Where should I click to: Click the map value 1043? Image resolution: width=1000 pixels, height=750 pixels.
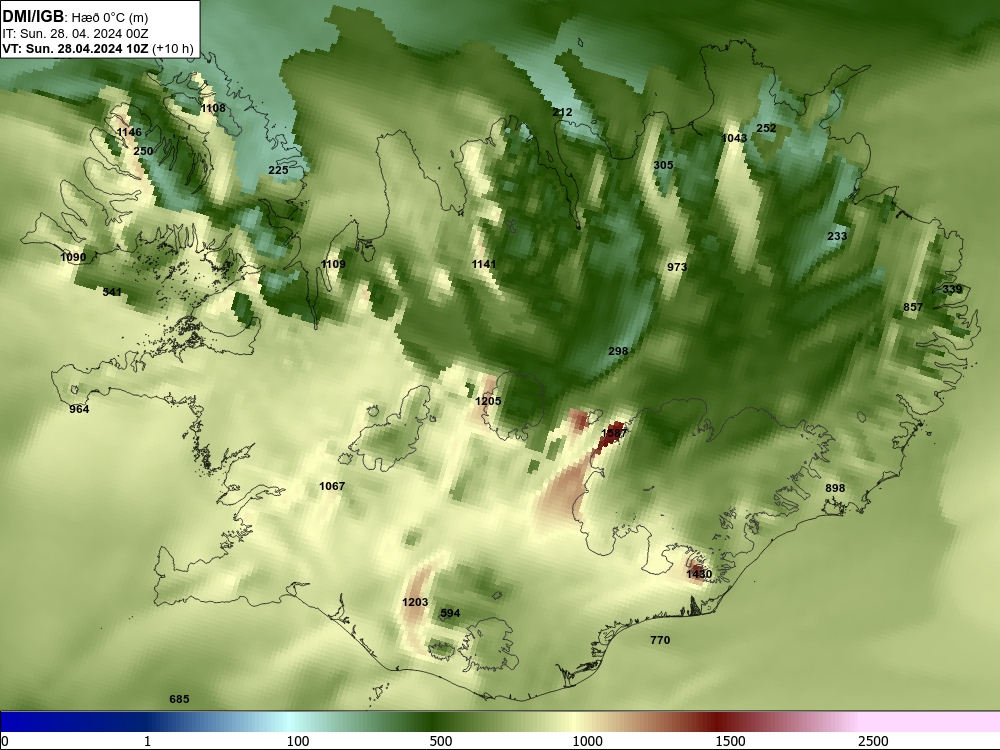pyautogui.click(x=734, y=138)
